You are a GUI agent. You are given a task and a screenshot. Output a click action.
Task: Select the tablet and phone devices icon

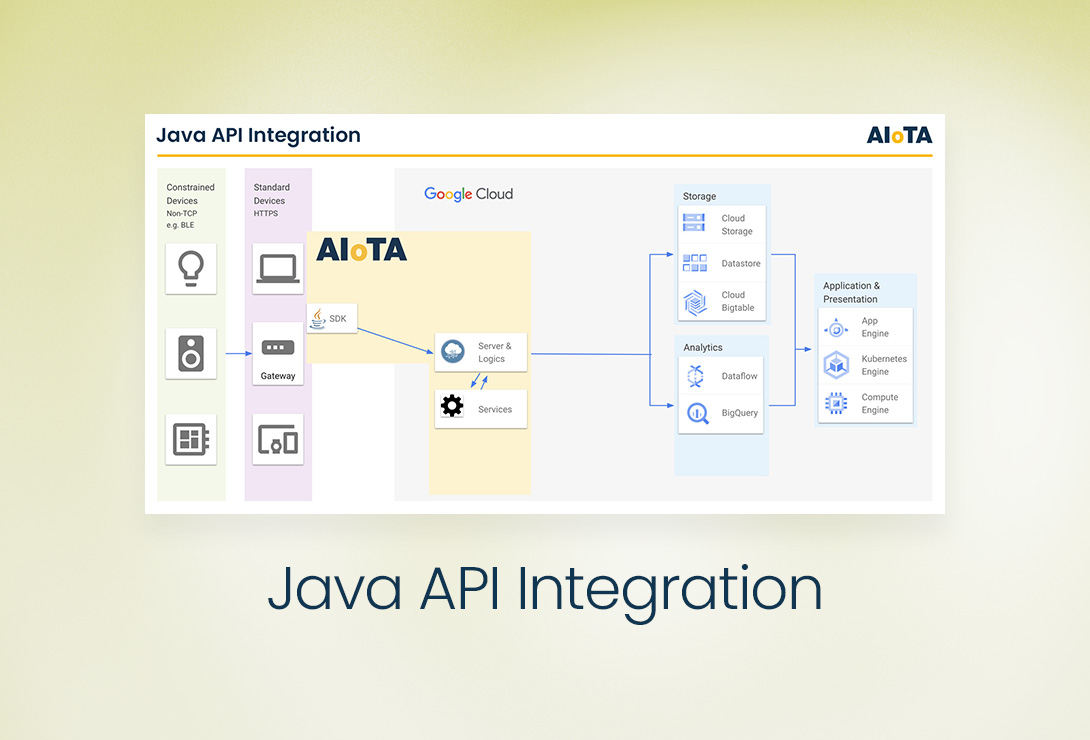point(277,439)
